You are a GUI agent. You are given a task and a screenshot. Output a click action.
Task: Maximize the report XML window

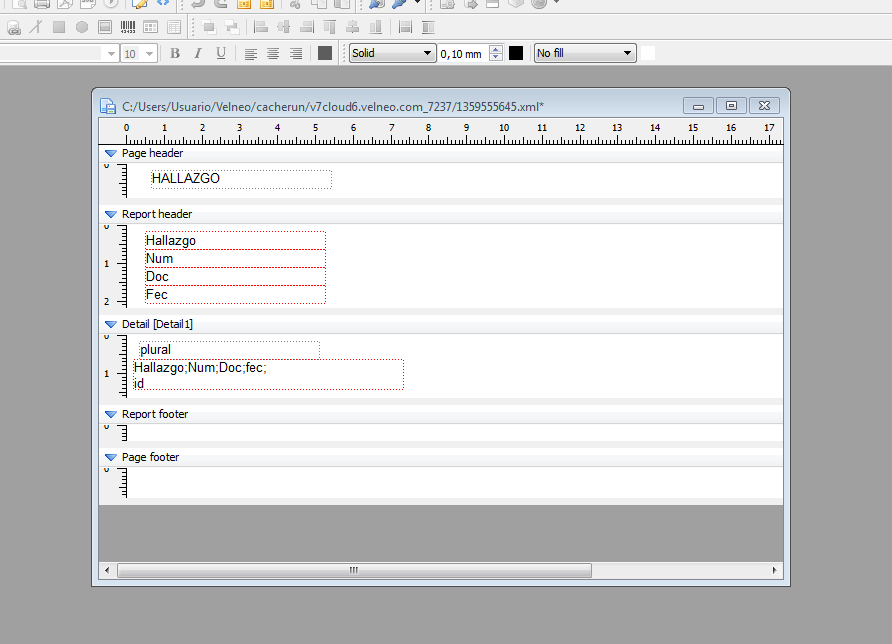click(732, 106)
